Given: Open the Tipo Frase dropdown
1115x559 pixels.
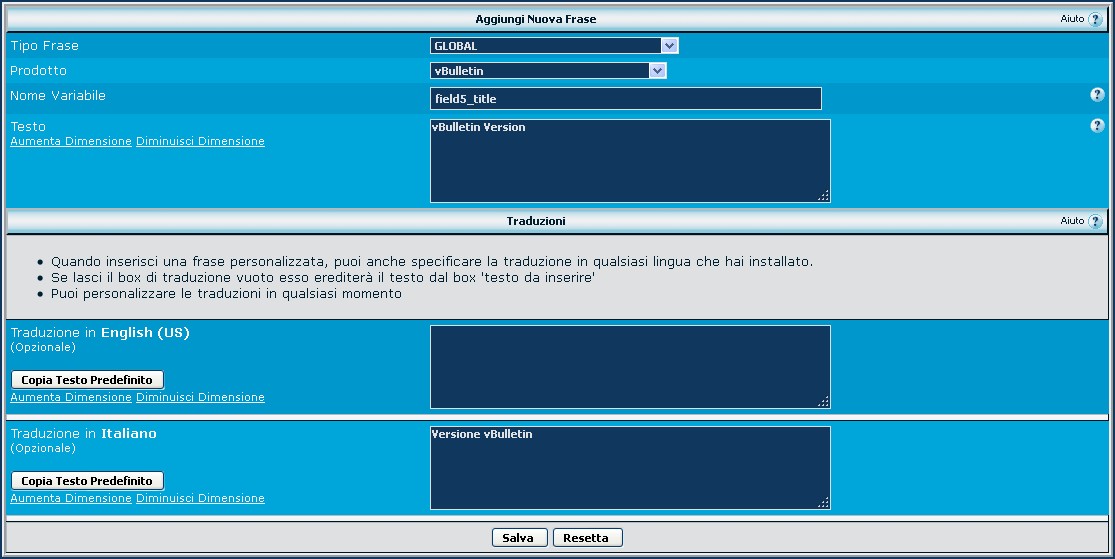Looking at the screenshot, I should coord(554,45).
